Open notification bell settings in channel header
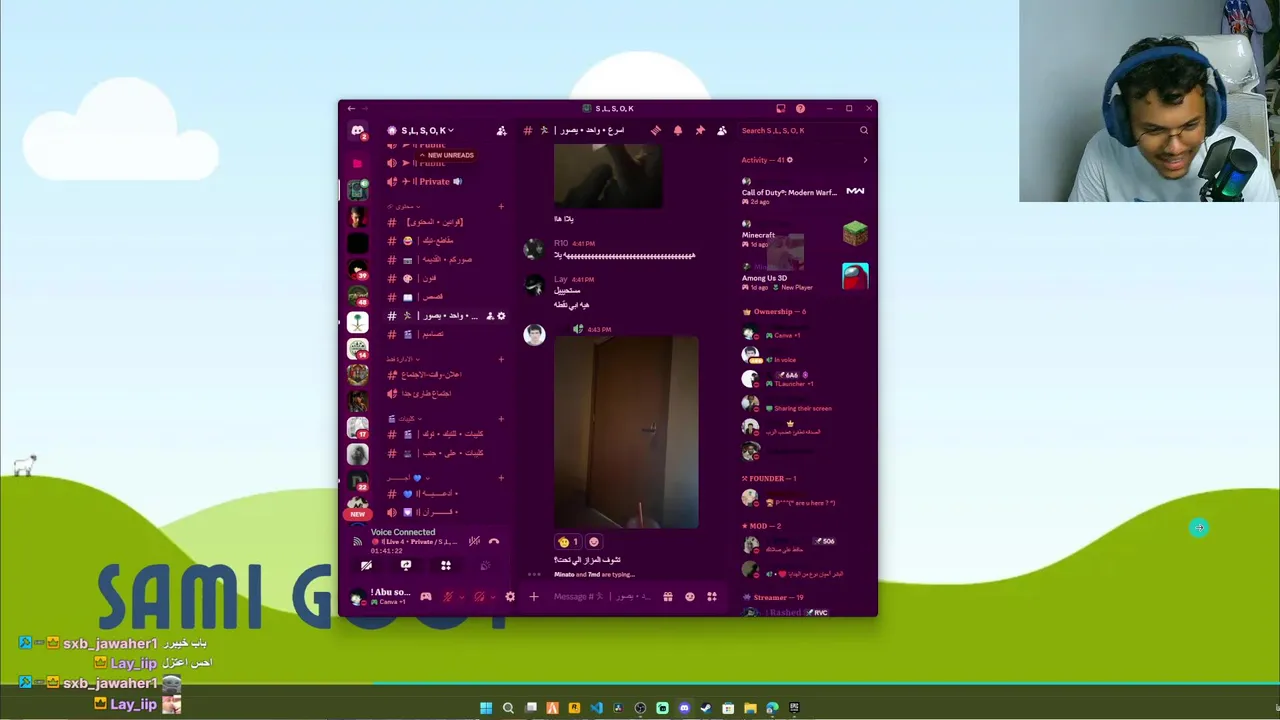 678,131
